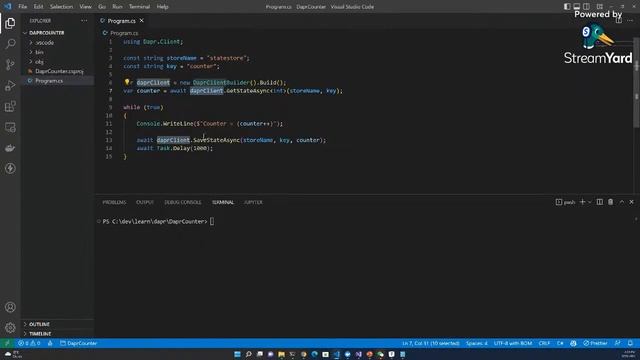This screenshot has width=640, height=360.
Task: Open the File menu
Action: [22, 7]
